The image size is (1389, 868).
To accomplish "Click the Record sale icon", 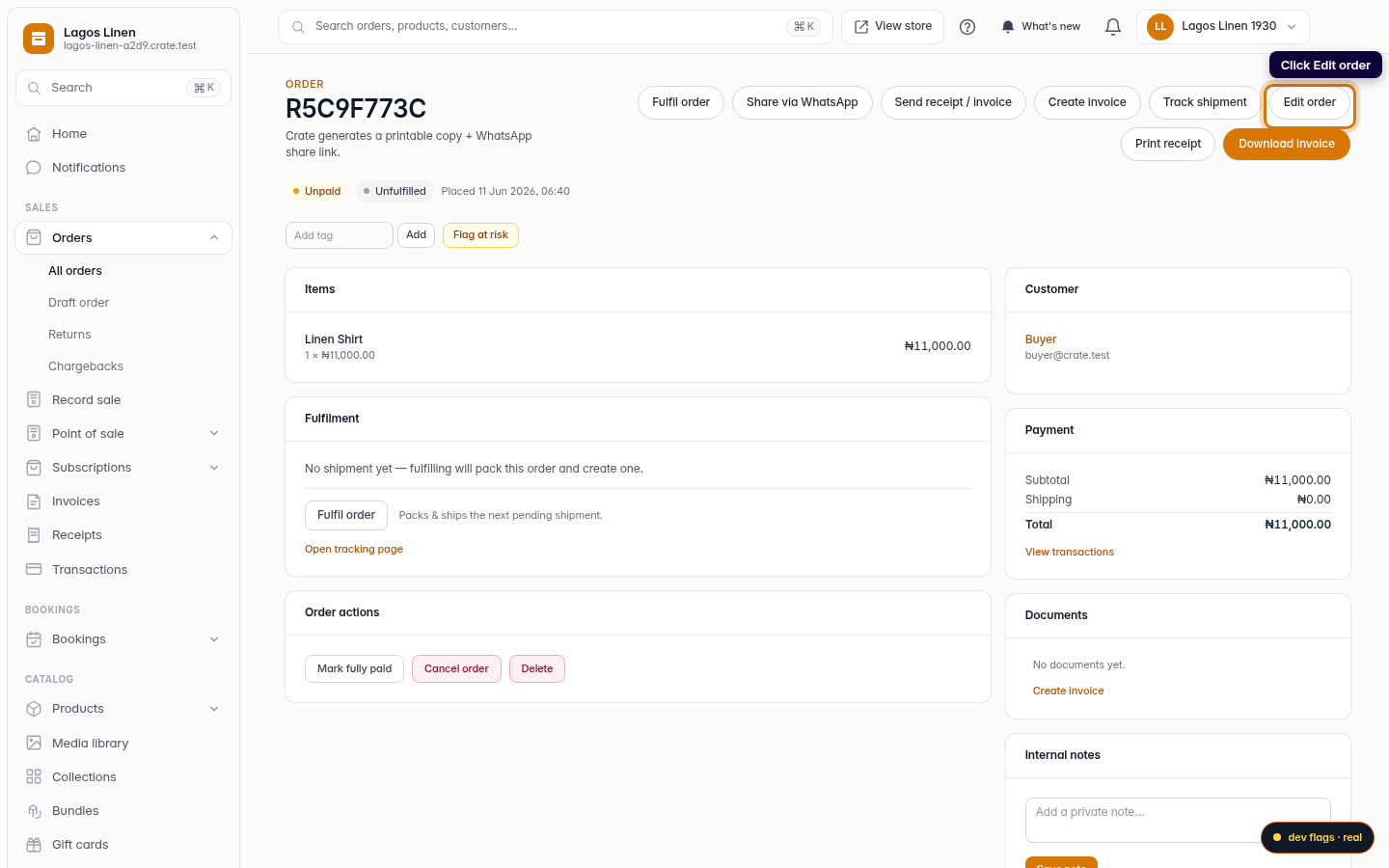I will [34, 400].
